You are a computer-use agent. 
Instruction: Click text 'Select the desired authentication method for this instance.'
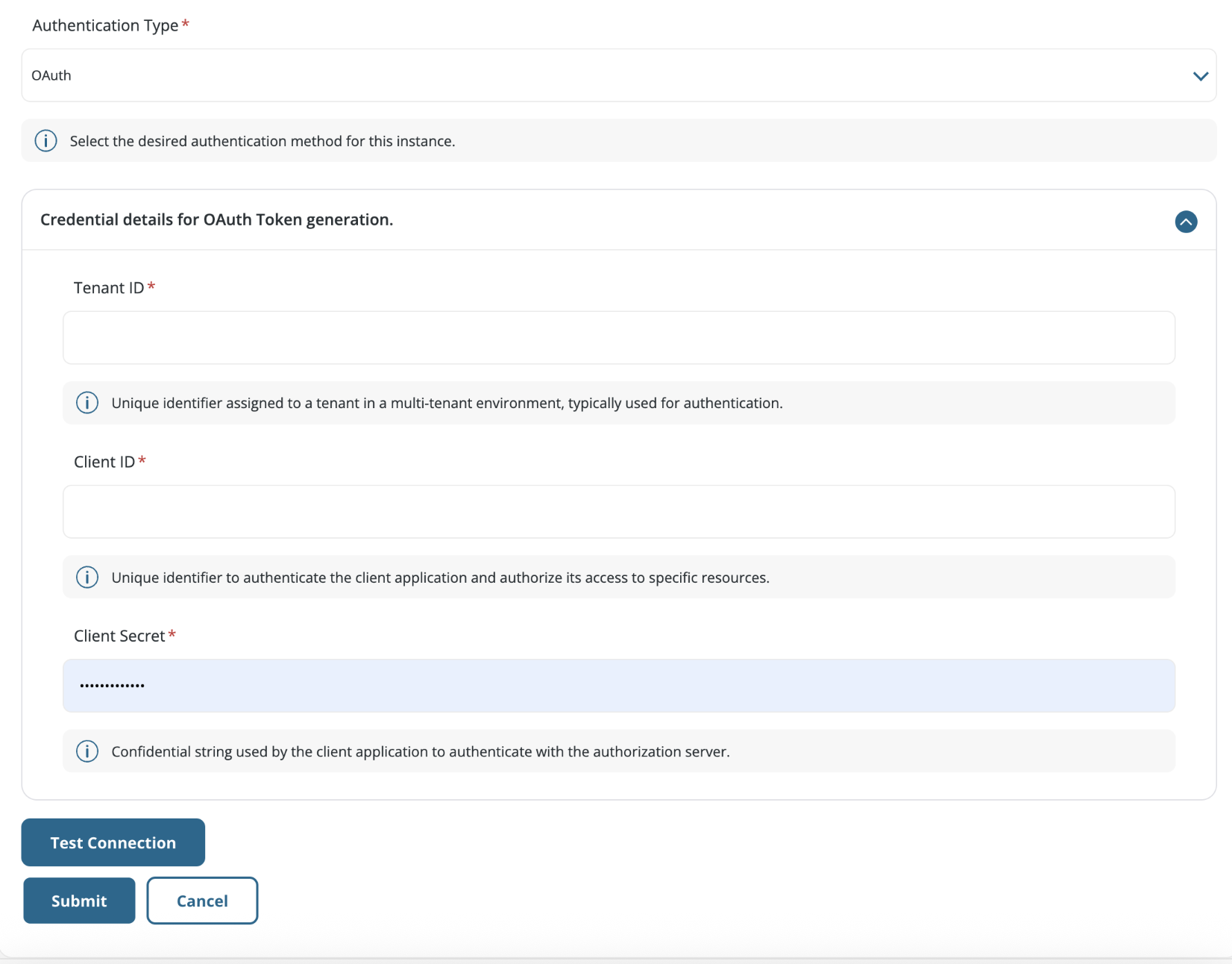pyautogui.click(x=263, y=141)
